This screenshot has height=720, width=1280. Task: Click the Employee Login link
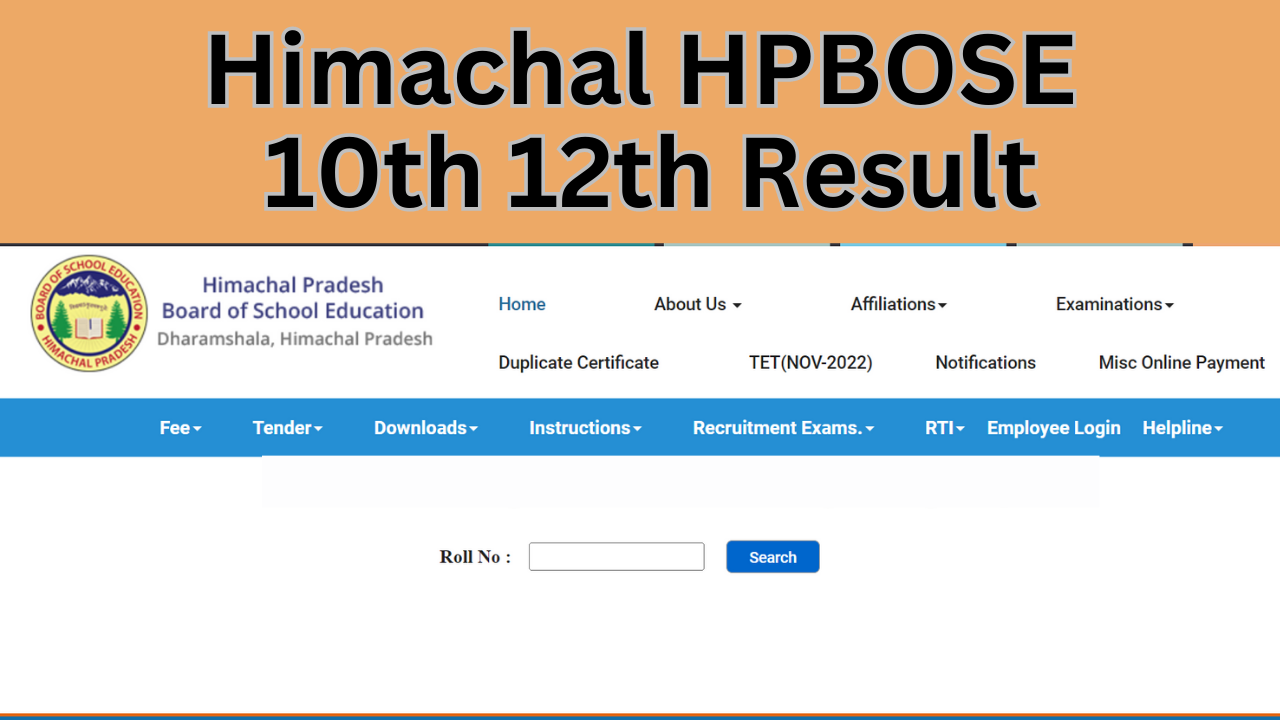pos(1053,428)
